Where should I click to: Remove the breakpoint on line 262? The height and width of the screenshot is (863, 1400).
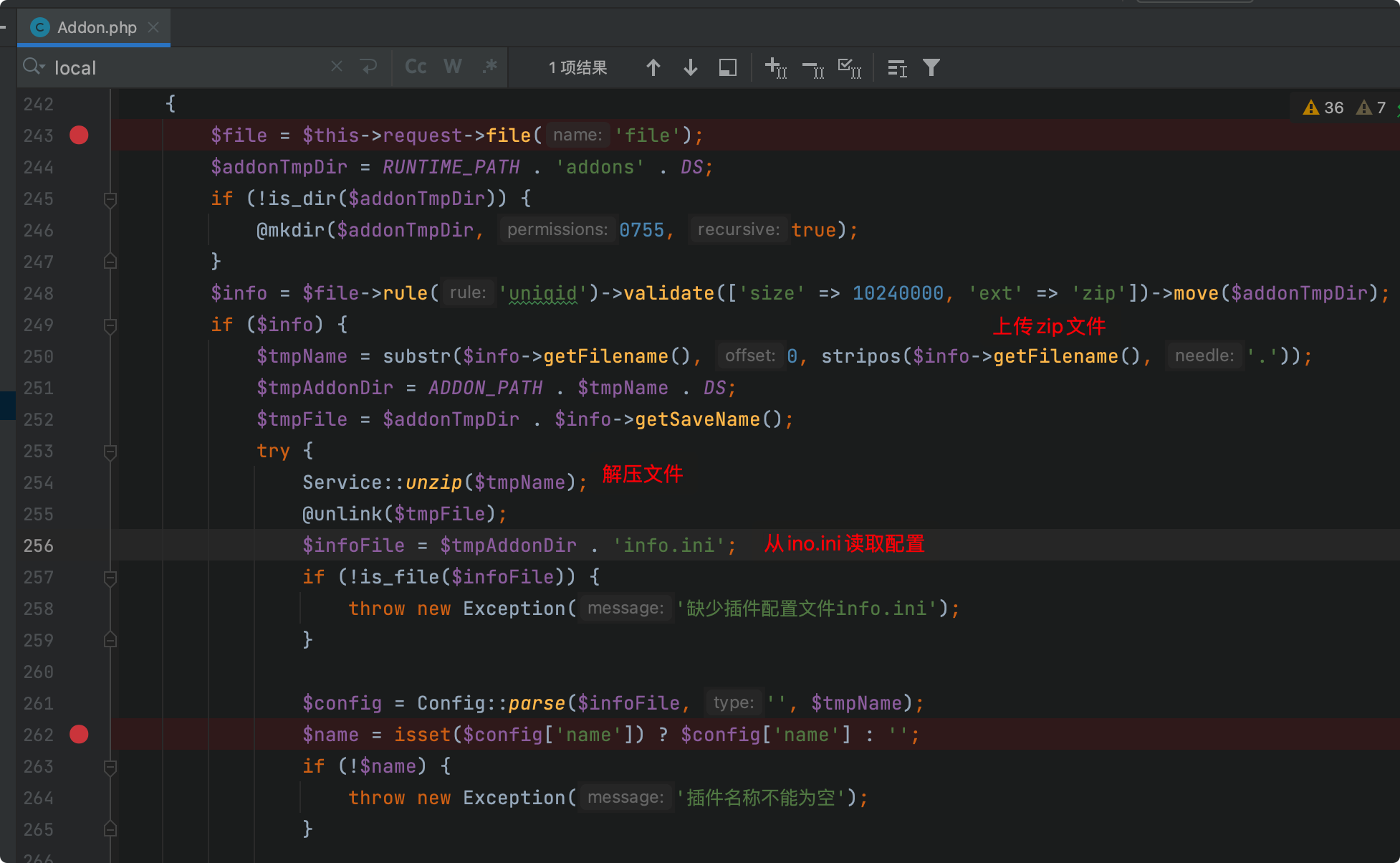[79, 734]
